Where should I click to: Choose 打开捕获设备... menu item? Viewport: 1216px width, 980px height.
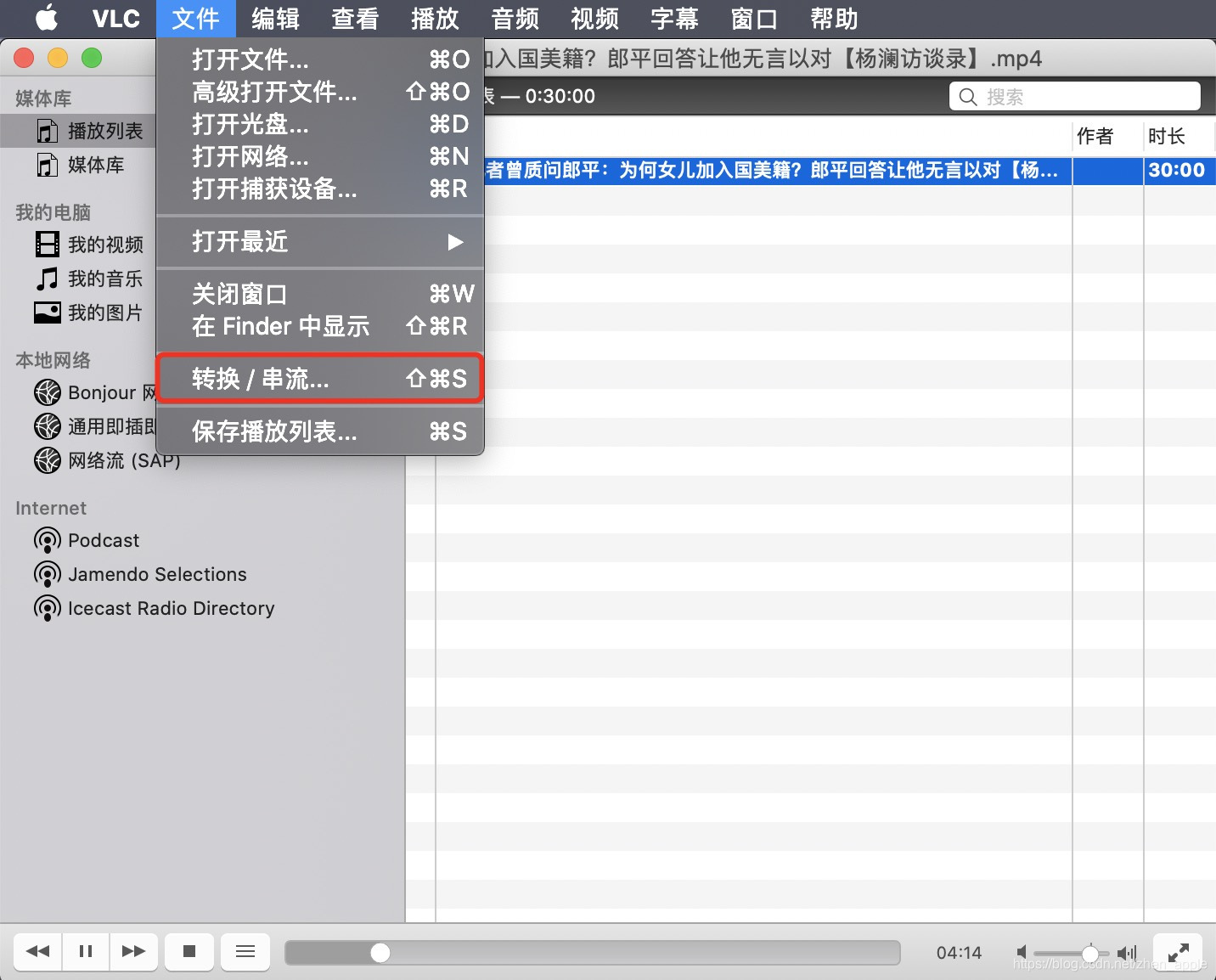[320, 189]
